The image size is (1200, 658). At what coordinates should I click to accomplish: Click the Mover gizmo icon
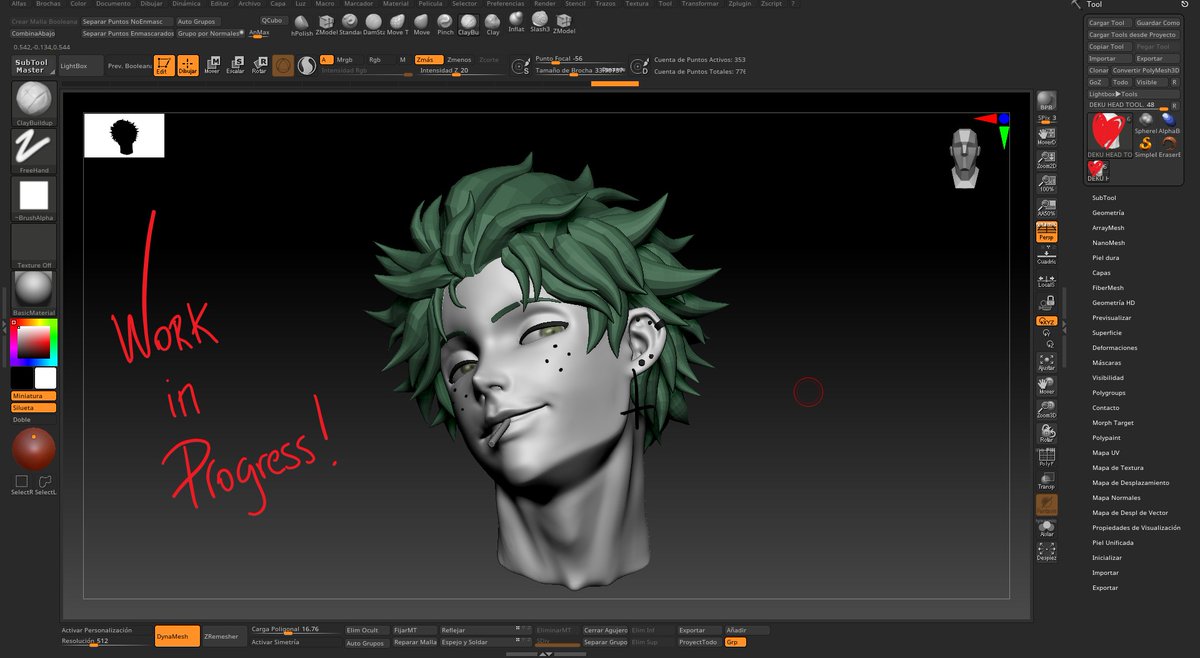[x=212, y=65]
